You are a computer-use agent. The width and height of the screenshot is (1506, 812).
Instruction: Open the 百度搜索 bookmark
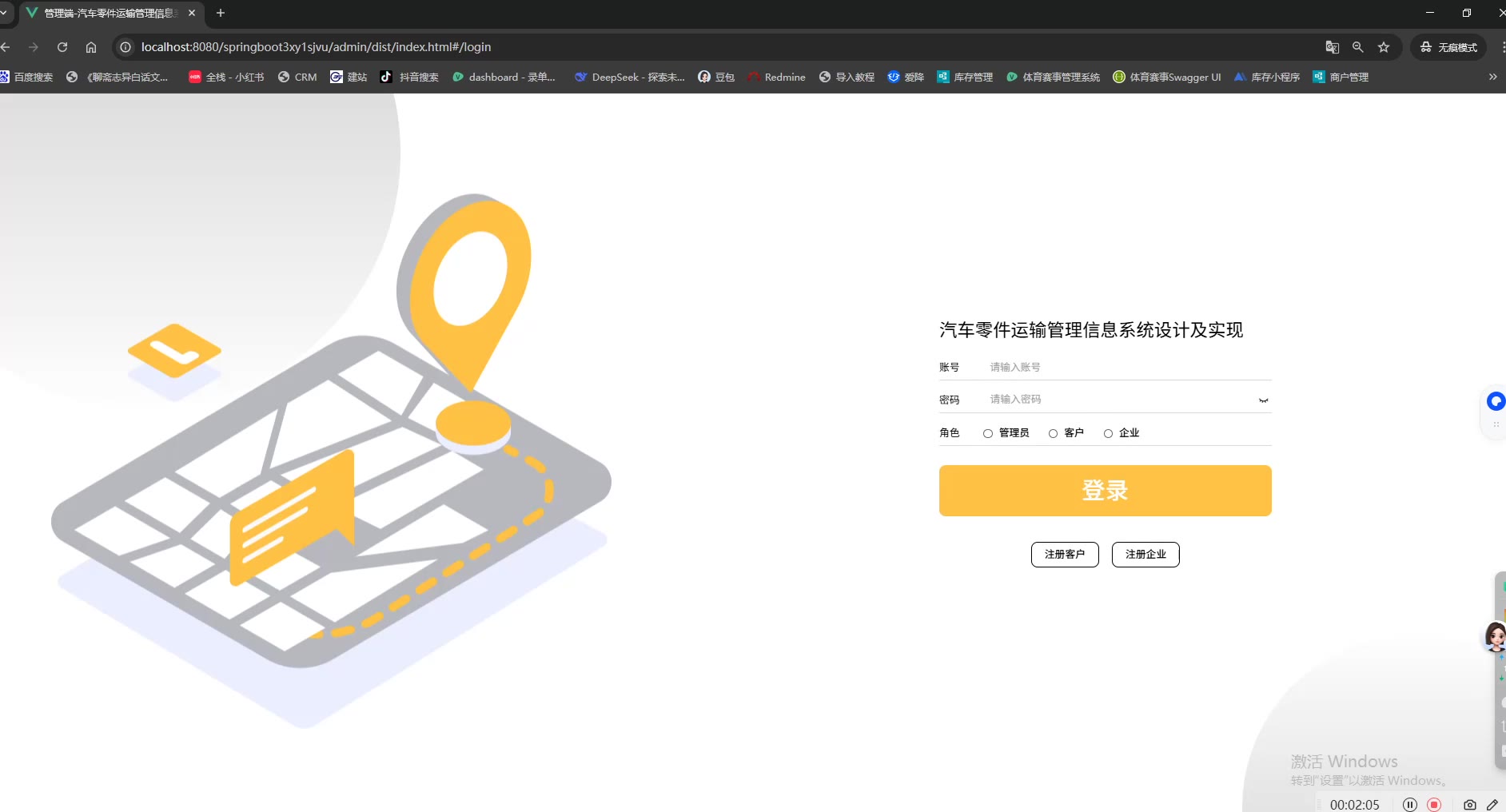[x=26, y=77]
